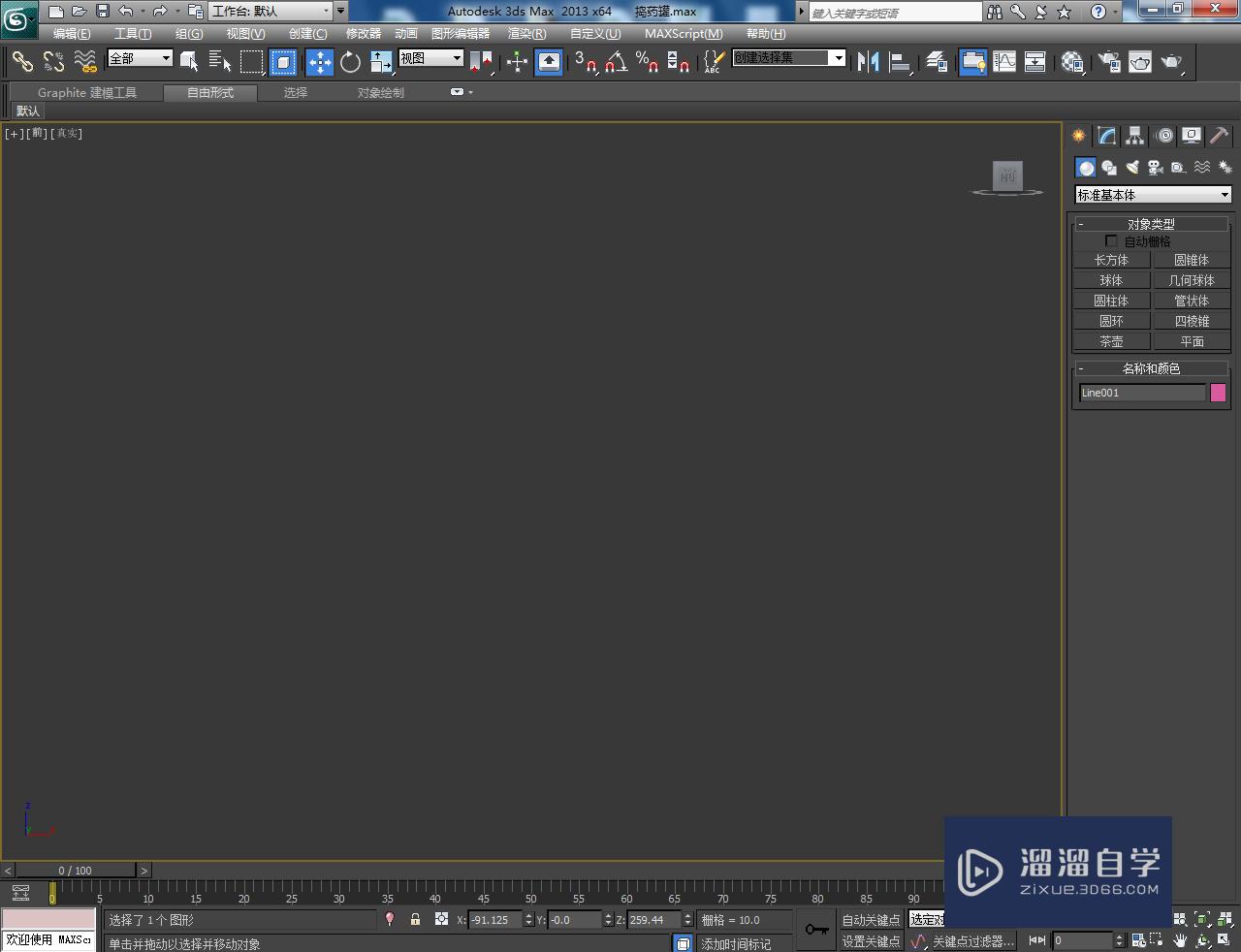This screenshot has width=1241, height=952.
Task: Click the 自动关键点 auto key button
Action: [871, 920]
